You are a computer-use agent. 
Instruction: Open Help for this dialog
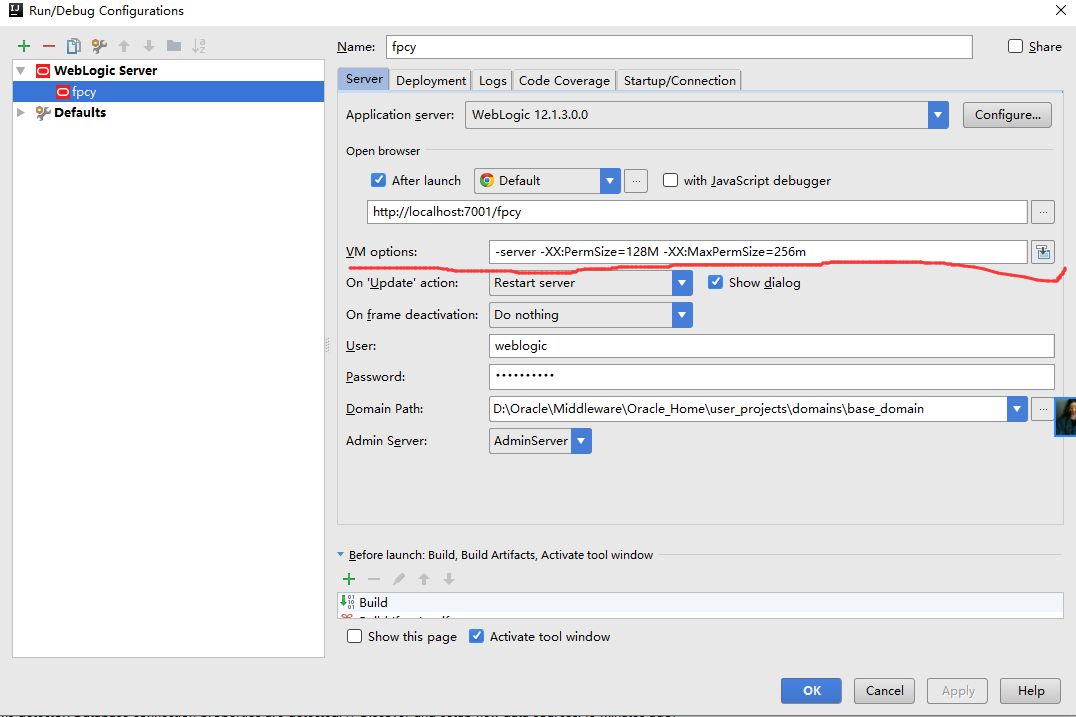click(x=1030, y=690)
